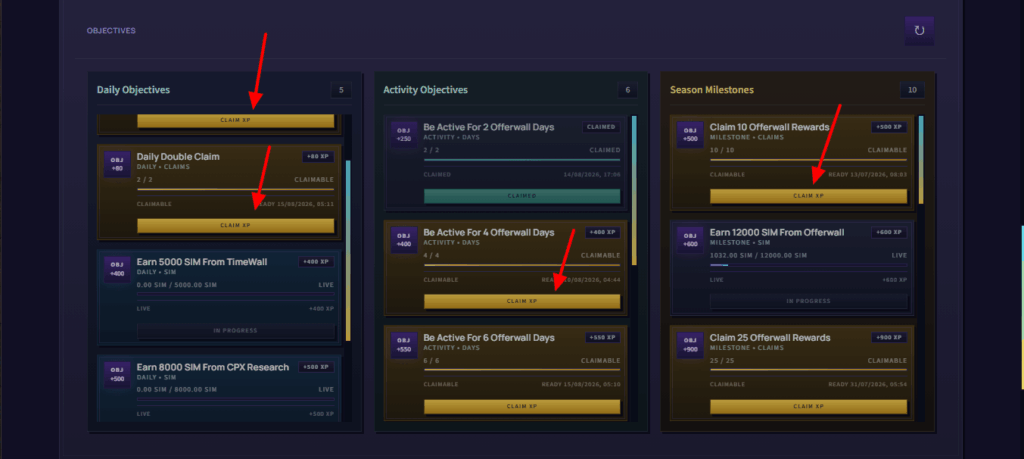This screenshot has width=1024, height=459.
Task: Click the Daily Double Claim title
Action: [178, 157]
